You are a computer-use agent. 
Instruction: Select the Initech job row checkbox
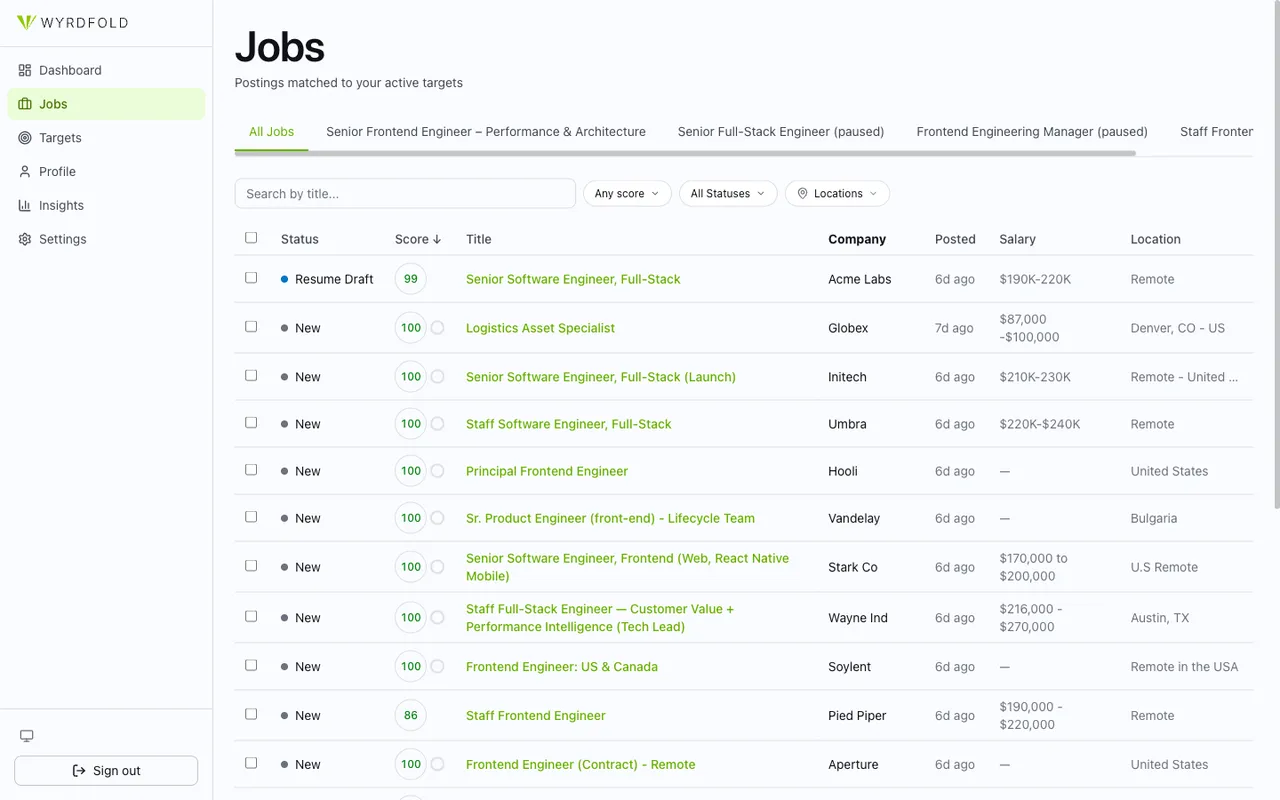point(251,376)
